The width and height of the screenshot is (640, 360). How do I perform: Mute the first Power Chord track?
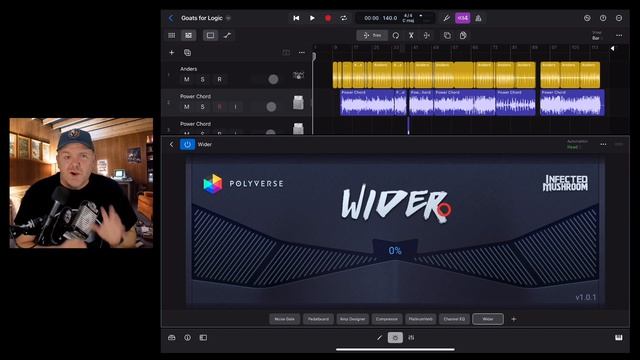(187, 107)
